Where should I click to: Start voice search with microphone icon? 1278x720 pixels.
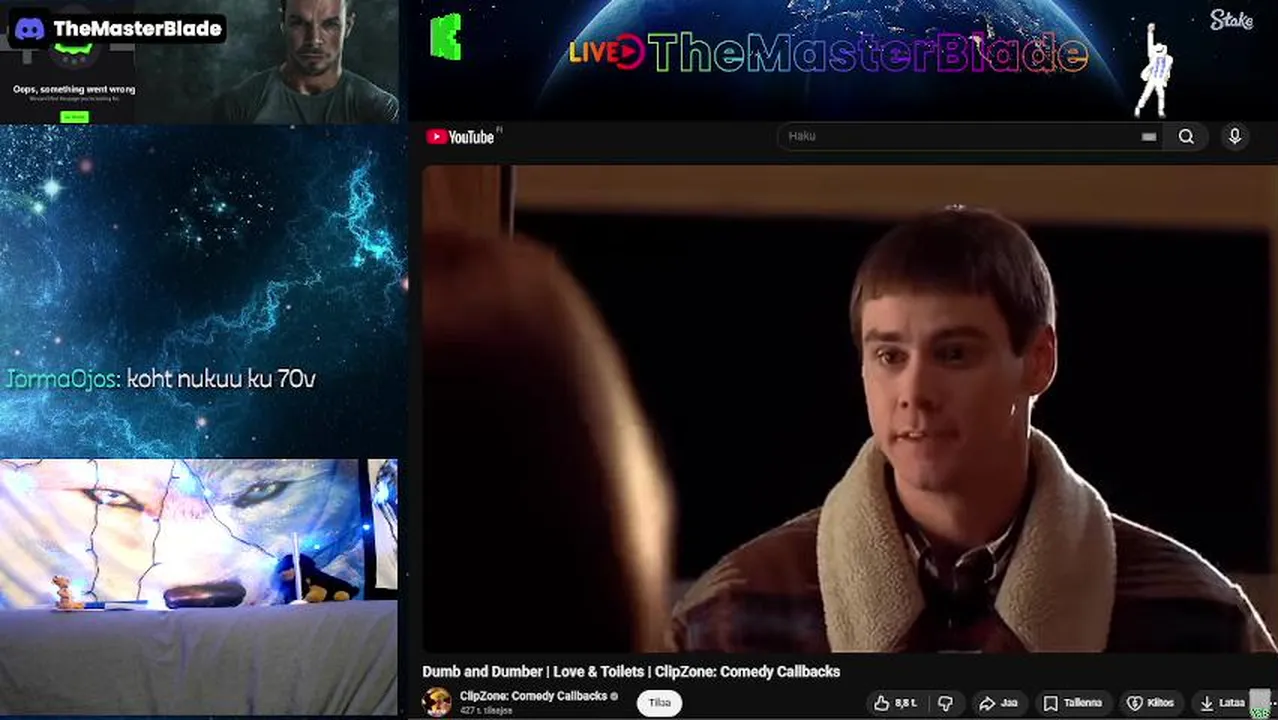click(x=1235, y=137)
